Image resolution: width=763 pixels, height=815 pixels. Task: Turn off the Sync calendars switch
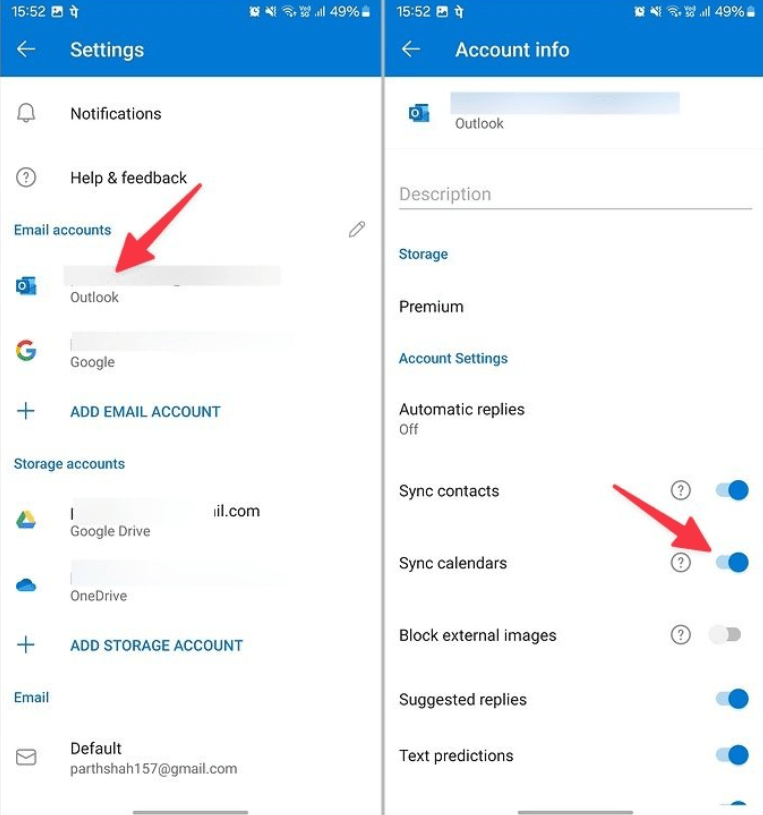[732, 562]
